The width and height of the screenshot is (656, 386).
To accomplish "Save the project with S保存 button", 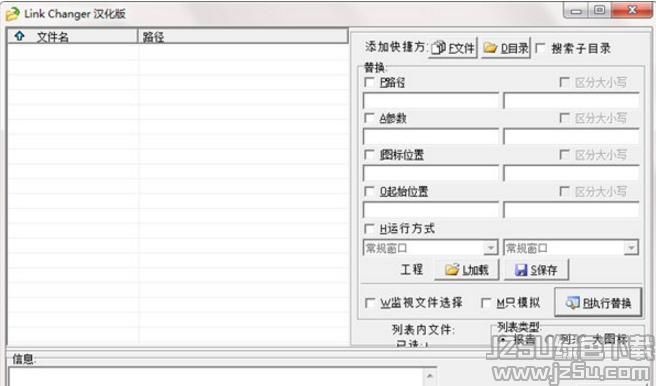I will (x=536, y=270).
